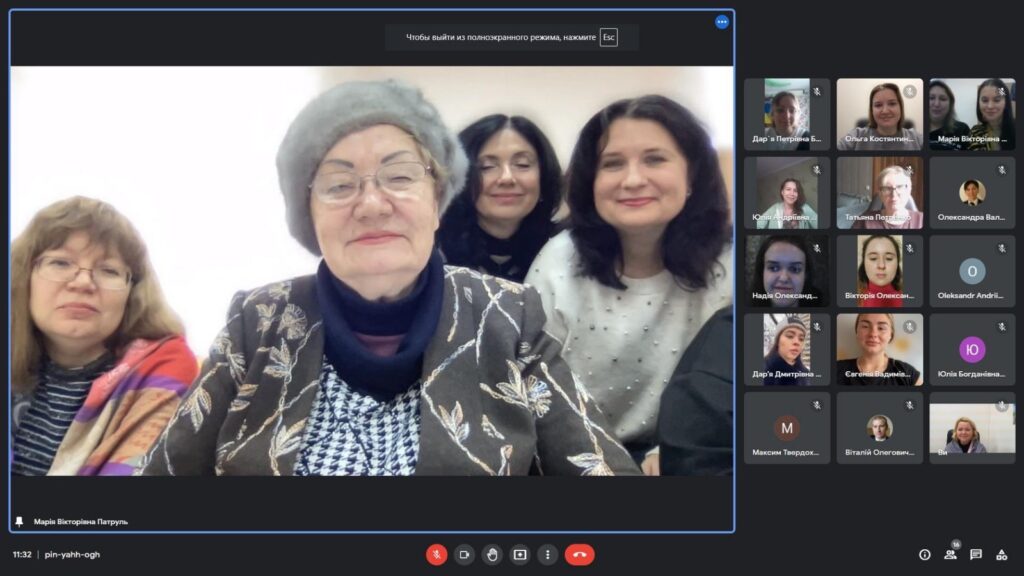Click the blue options button on main video
1024x576 pixels.
point(721,22)
